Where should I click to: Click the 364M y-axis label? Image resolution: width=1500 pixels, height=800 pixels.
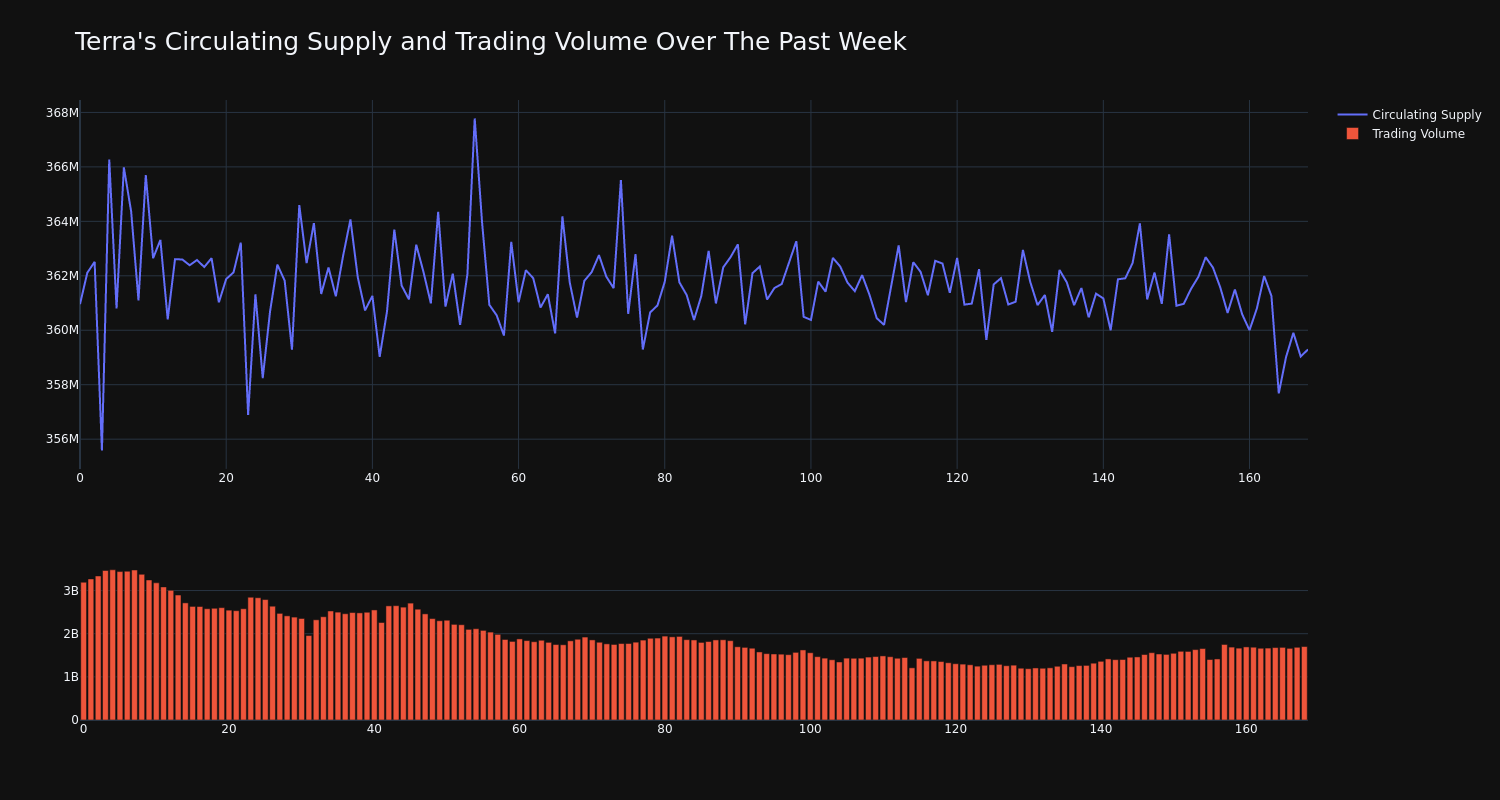click(x=62, y=221)
